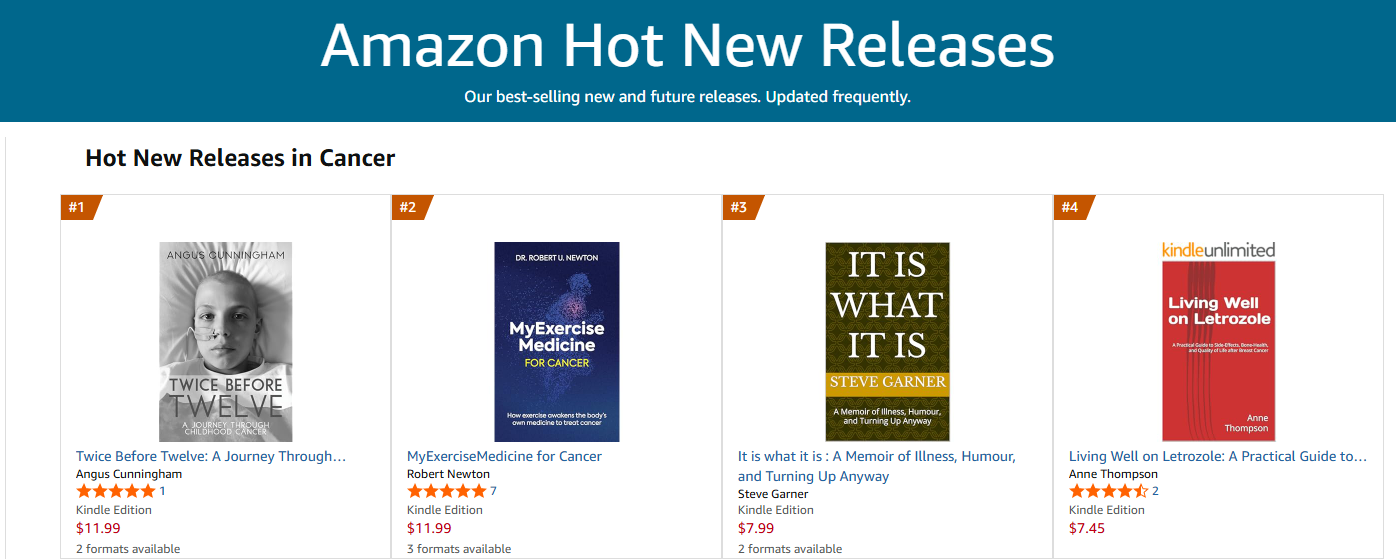
Task: Open star rating for MyExerciseMedicine
Action: click(x=447, y=491)
